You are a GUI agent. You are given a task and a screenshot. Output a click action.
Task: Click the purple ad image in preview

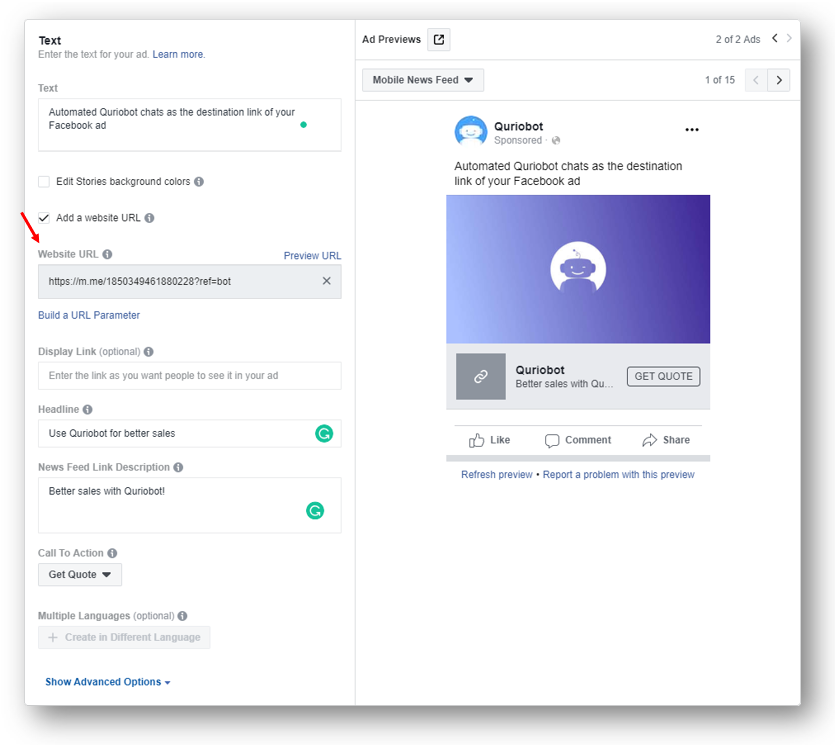click(578, 269)
